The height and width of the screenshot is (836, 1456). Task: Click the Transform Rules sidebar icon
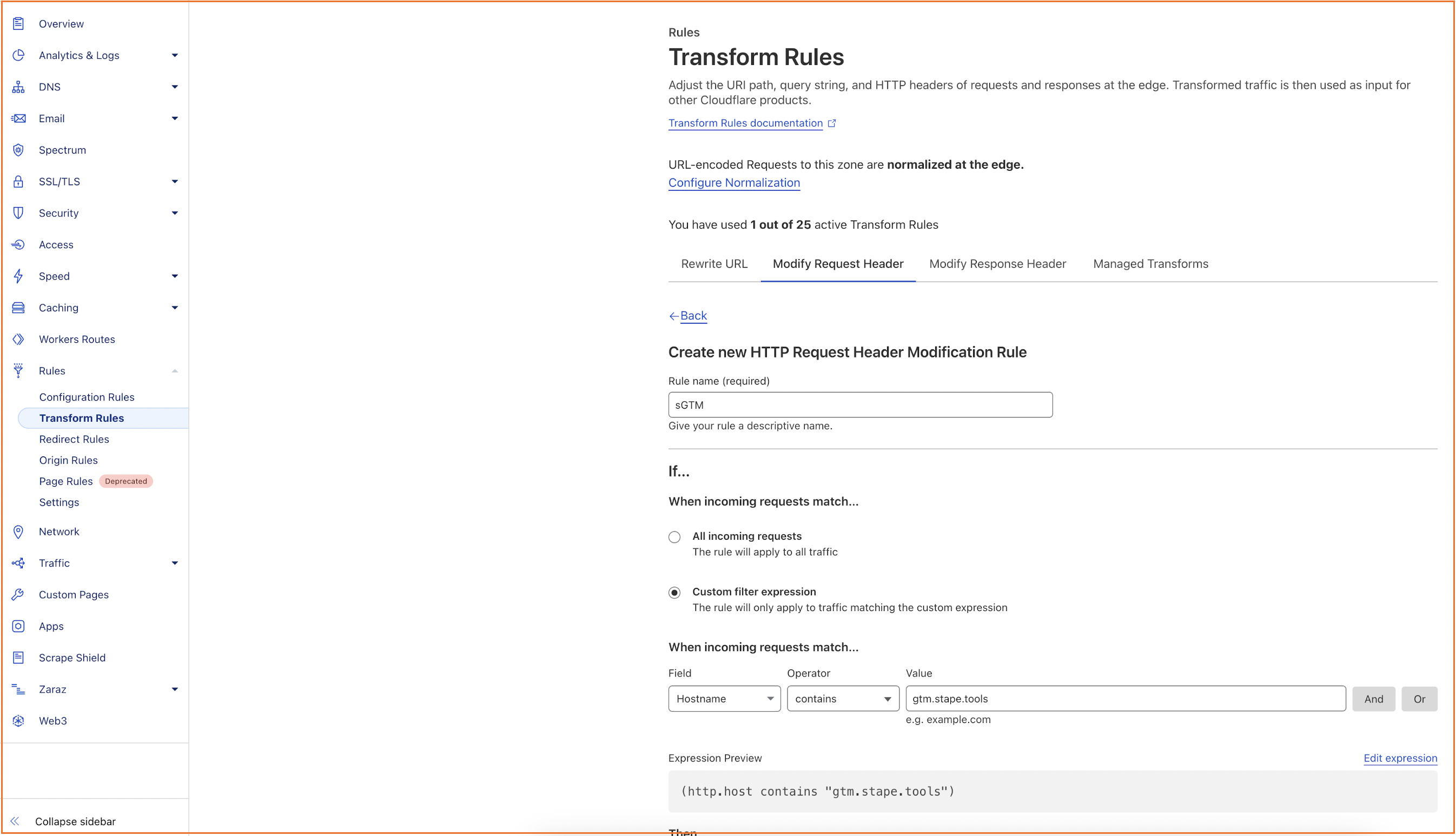pyautogui.click(x=81, y=417)
